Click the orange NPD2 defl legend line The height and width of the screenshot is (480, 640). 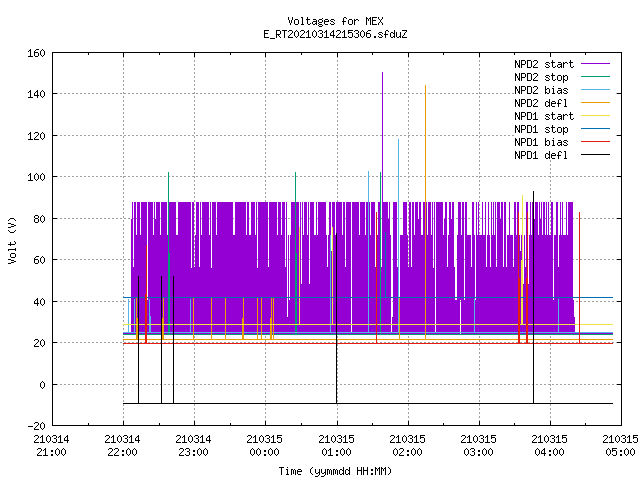click(595, 102)
